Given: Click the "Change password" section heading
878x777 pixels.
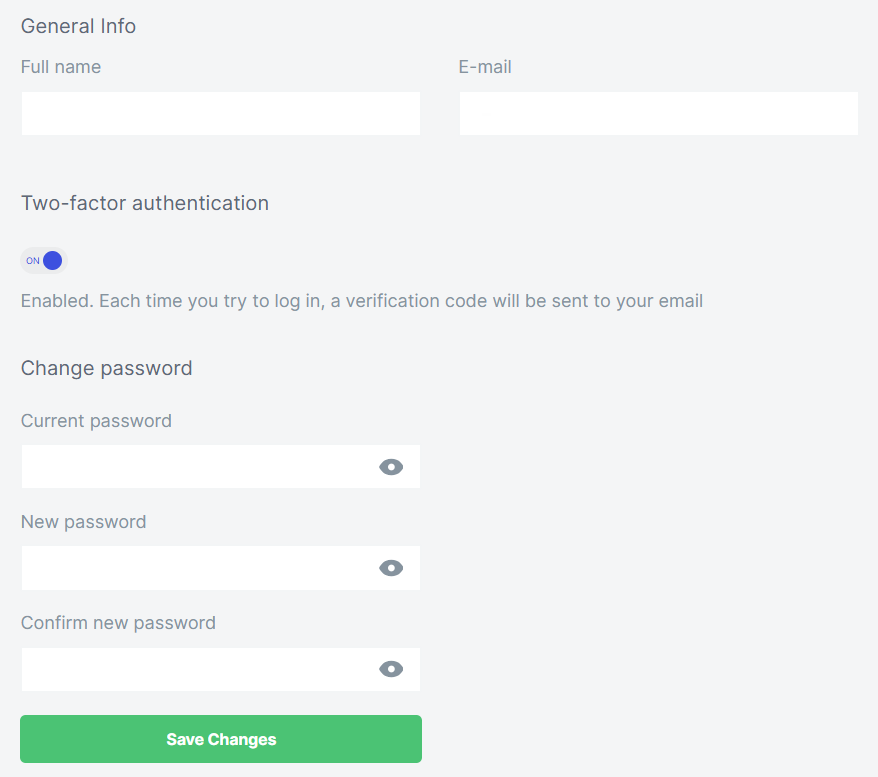Looking at the screenshot, I should click(106, 368).
